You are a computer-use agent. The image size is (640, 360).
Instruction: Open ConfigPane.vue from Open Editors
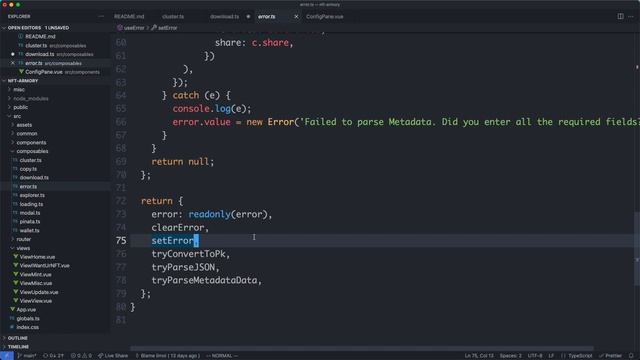(44, 72)
